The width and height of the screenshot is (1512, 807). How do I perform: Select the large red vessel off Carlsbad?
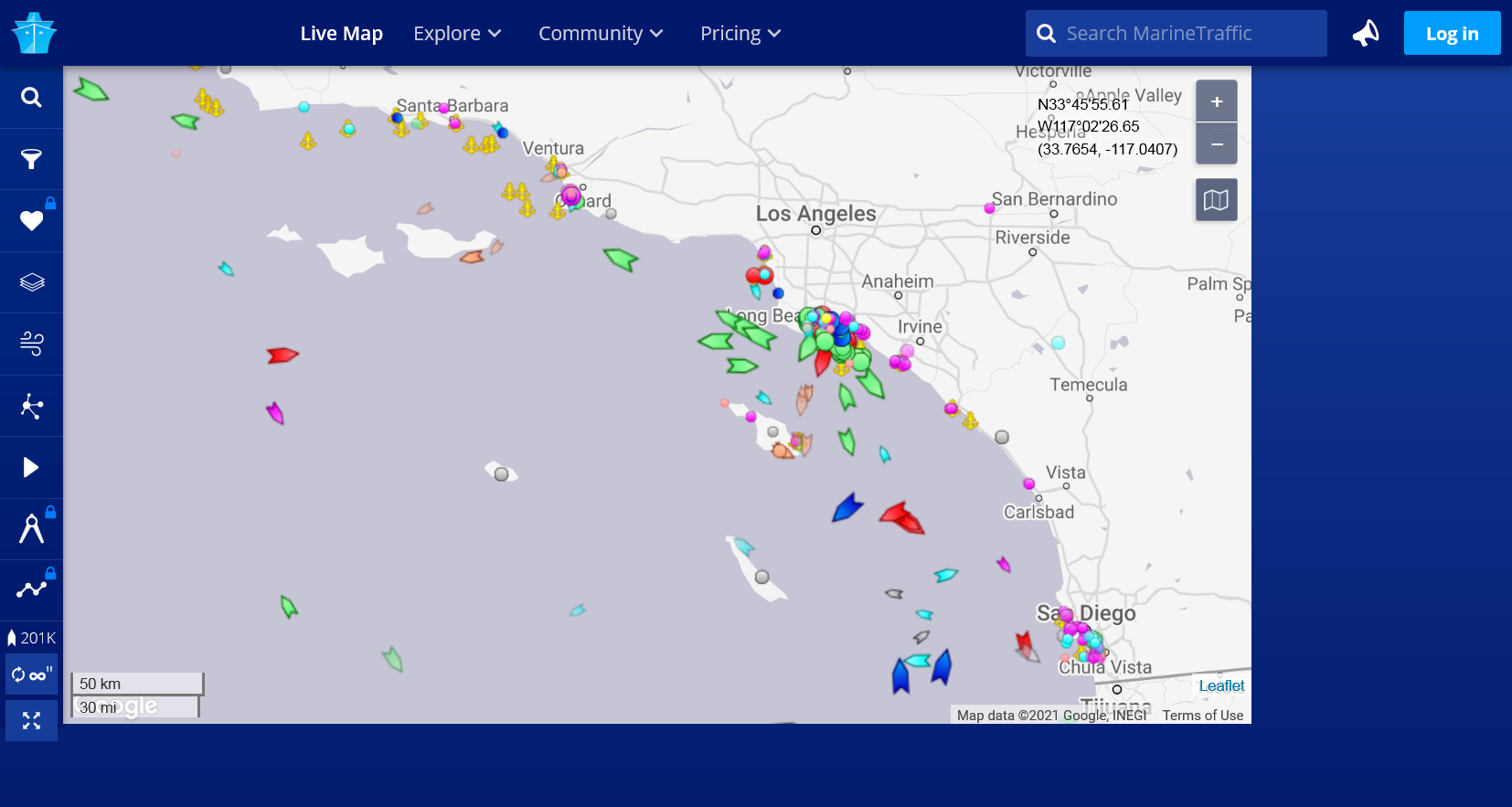pos(902,517)
